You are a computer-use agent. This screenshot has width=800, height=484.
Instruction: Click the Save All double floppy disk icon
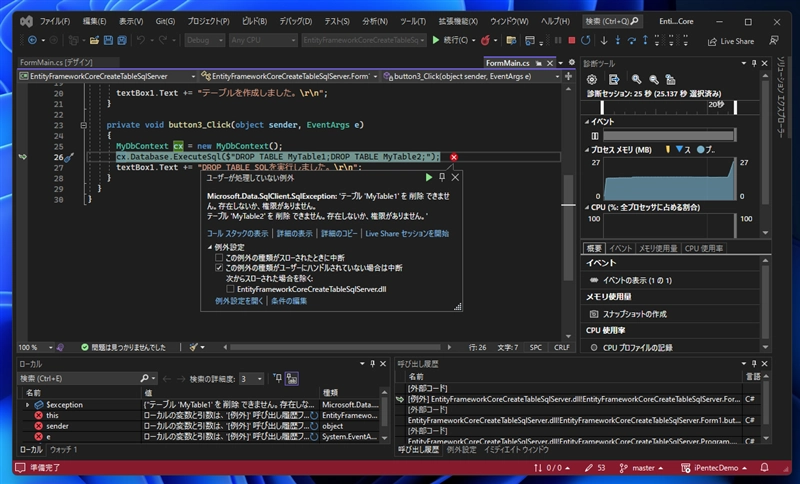pyautogui.click(x=122, y=40)
